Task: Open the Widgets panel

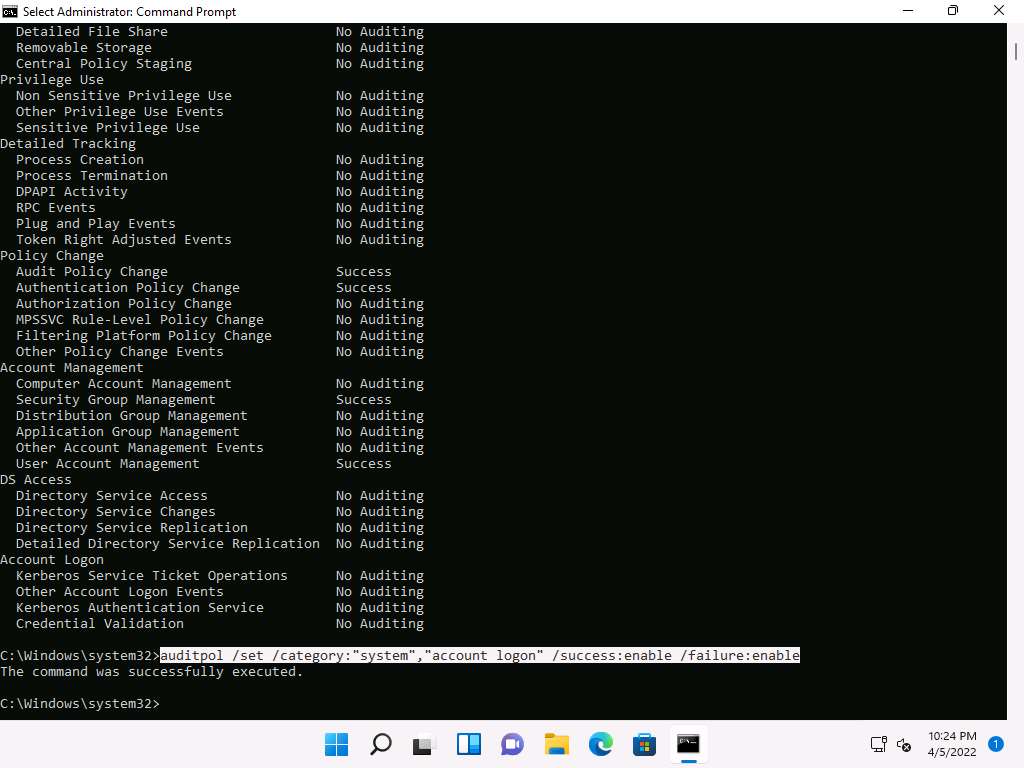Action: 469,744
